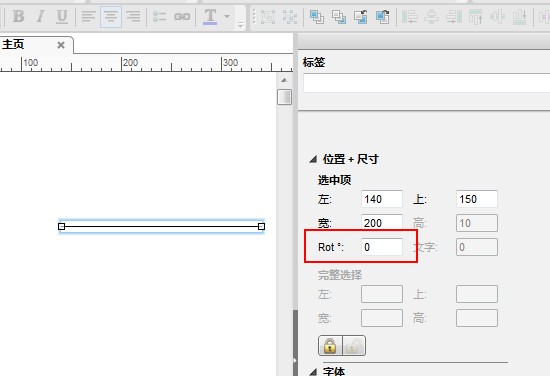Align widgets to bottom edges
The height and width of the screenshot is (376, 550).
coord(519,16)
